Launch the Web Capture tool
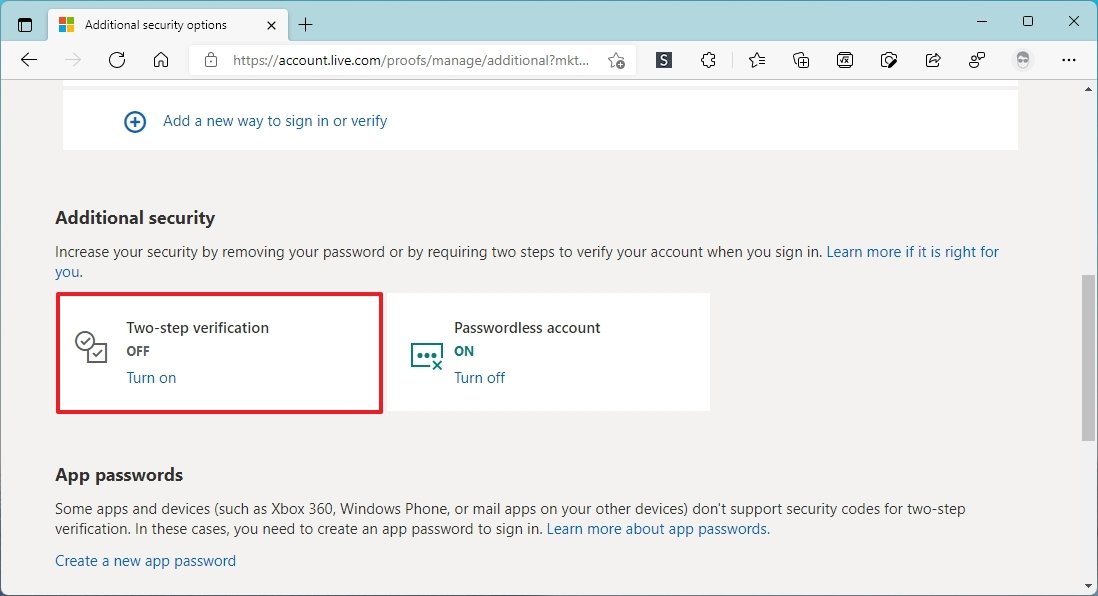This screenshot has width=1098, height=596. pos(889,60)
